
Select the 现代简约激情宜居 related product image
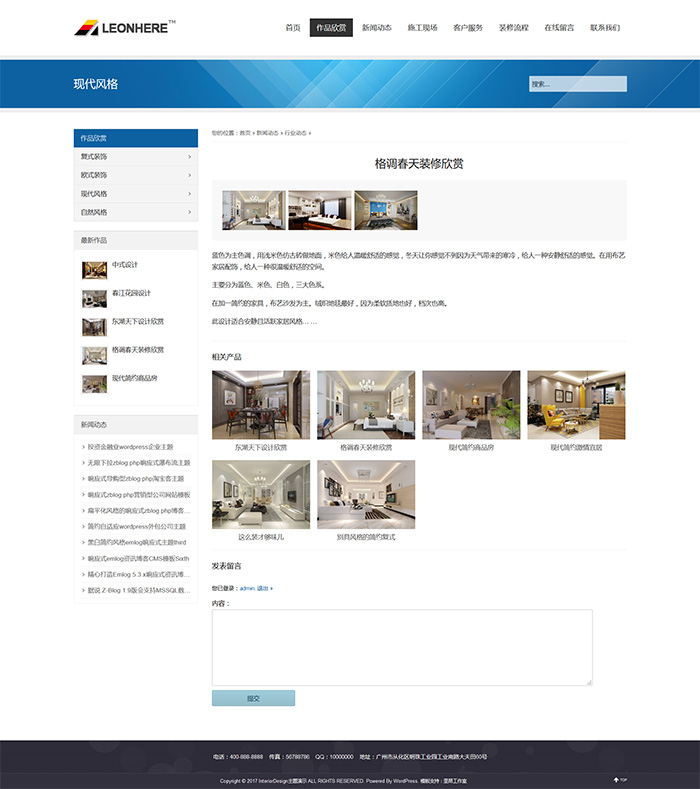click(576, 405)
